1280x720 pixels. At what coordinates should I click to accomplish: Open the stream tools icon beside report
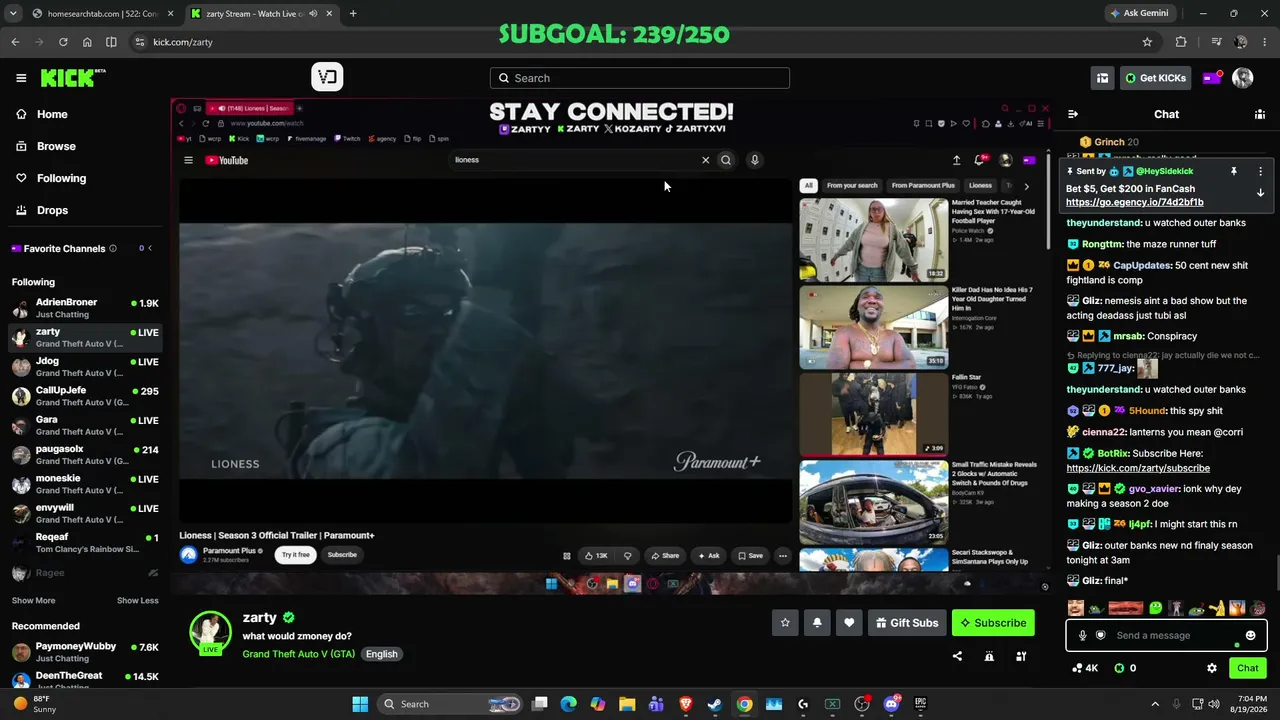pyautogui.click(x=1021, y=656)
